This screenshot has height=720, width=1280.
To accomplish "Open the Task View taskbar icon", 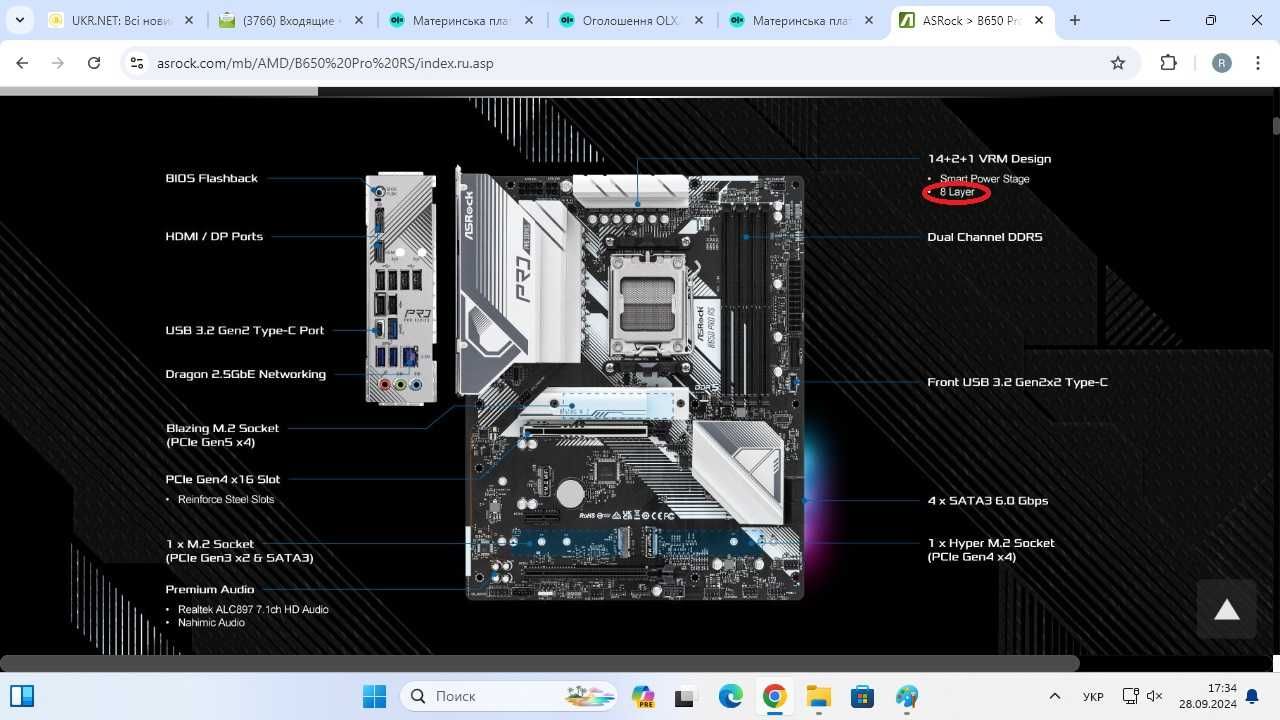I will tap(685, 696).
